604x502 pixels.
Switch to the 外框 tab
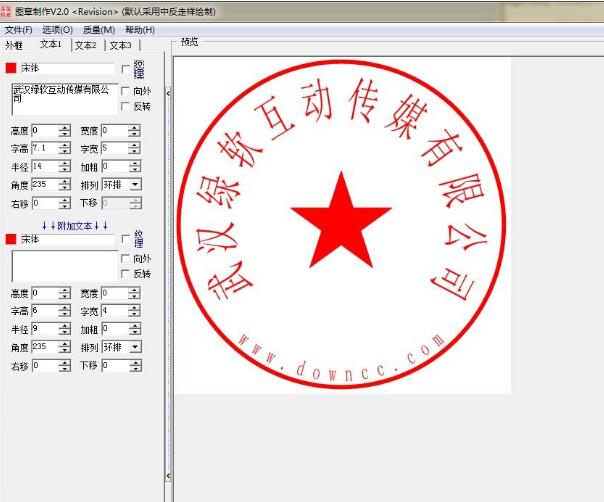(14, 45)
